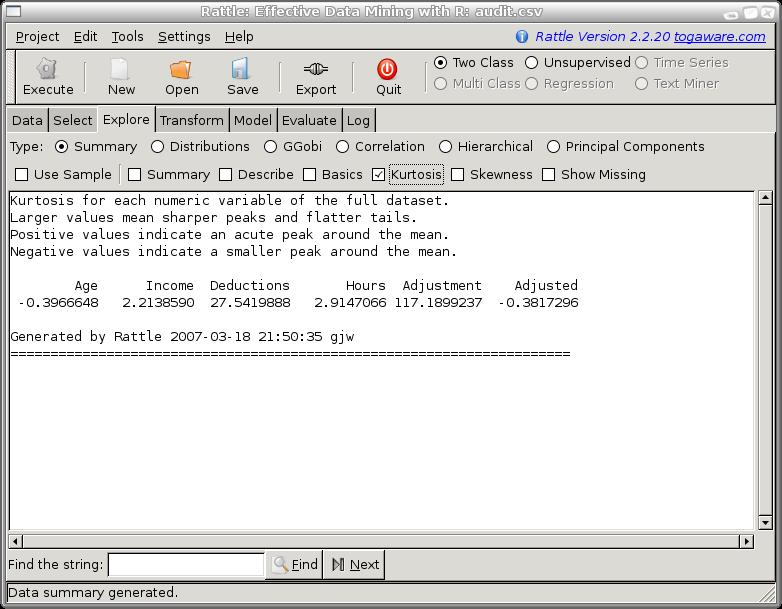Switch to the Select tab
Image resolution: width=782 pixels, height=609 pixels.
coord(73,120)
